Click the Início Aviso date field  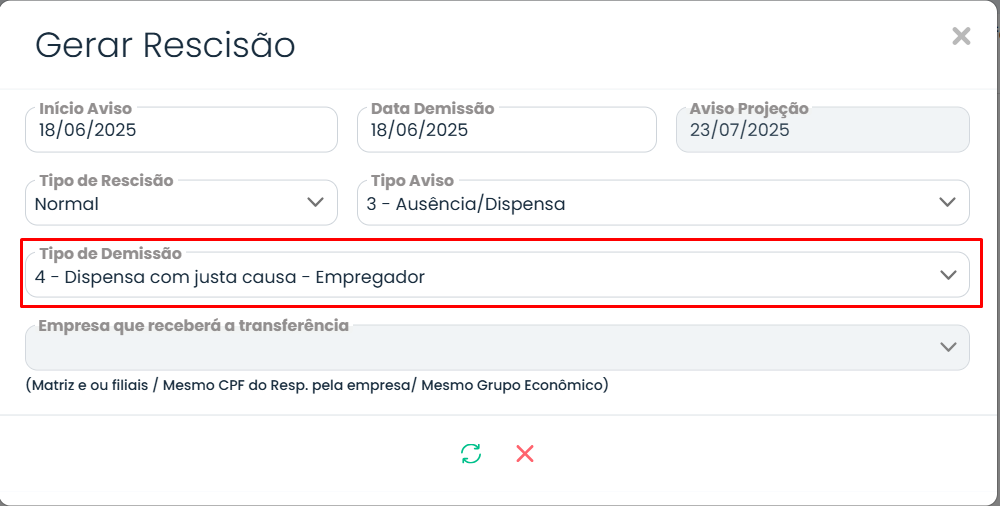tap(181, 131)
